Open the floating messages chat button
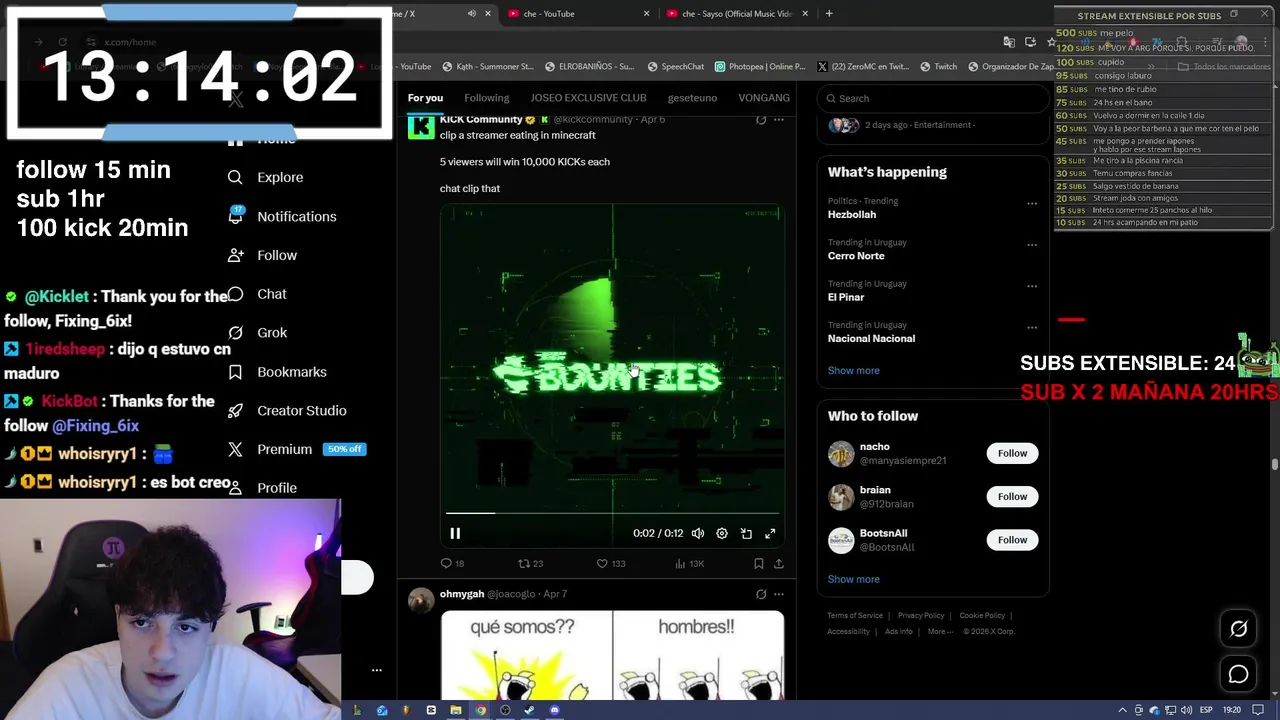Image resolution: width=1280 pixels, height=720 pixels. click(x=1238, y=675)
